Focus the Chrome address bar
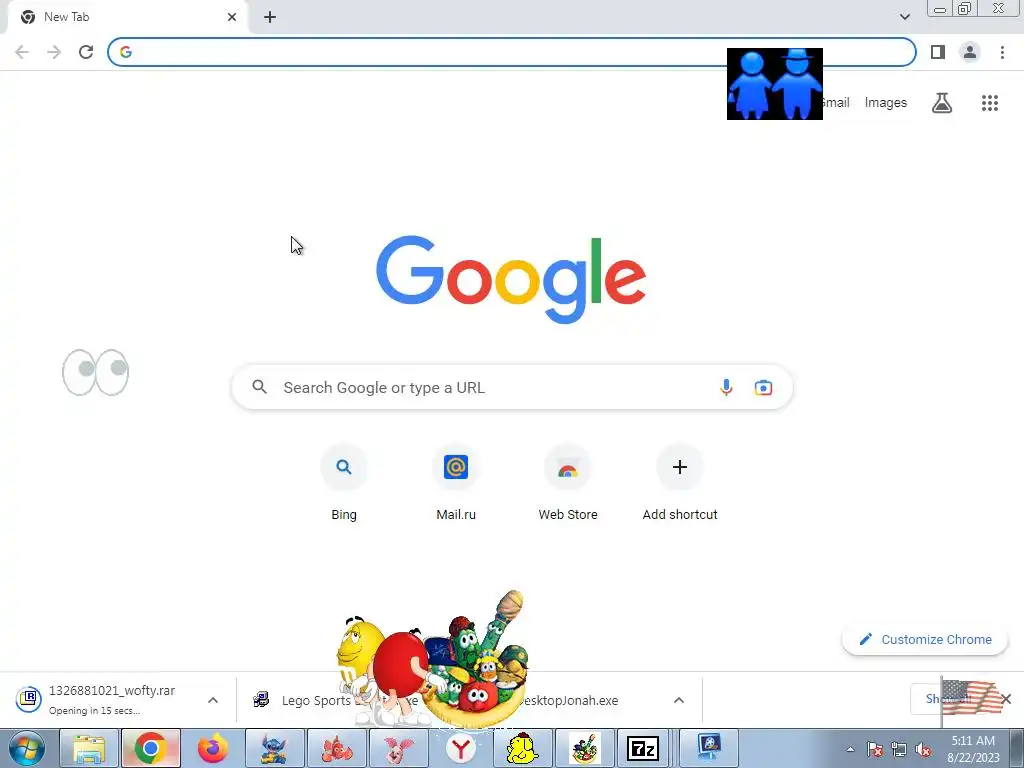The image size is (1024, 768). pos(511,52)
